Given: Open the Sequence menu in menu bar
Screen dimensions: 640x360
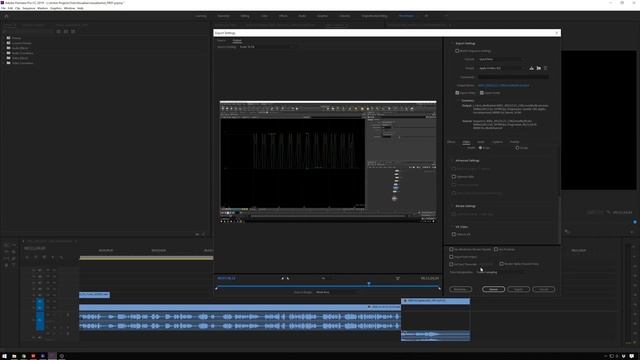Looking at the screenshot, I should coord(29,8).
